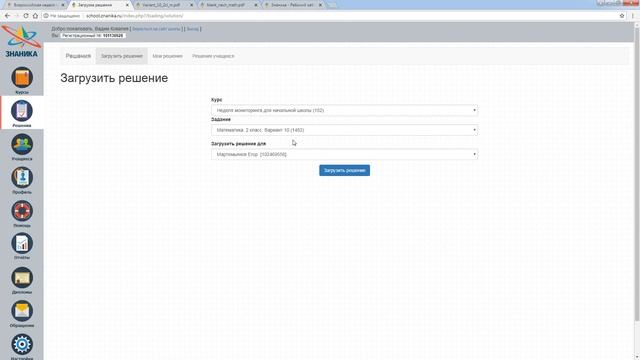Click the Загрузить решение page heading
This screenshot has height=360, width=640.
[x=114, y=78]
